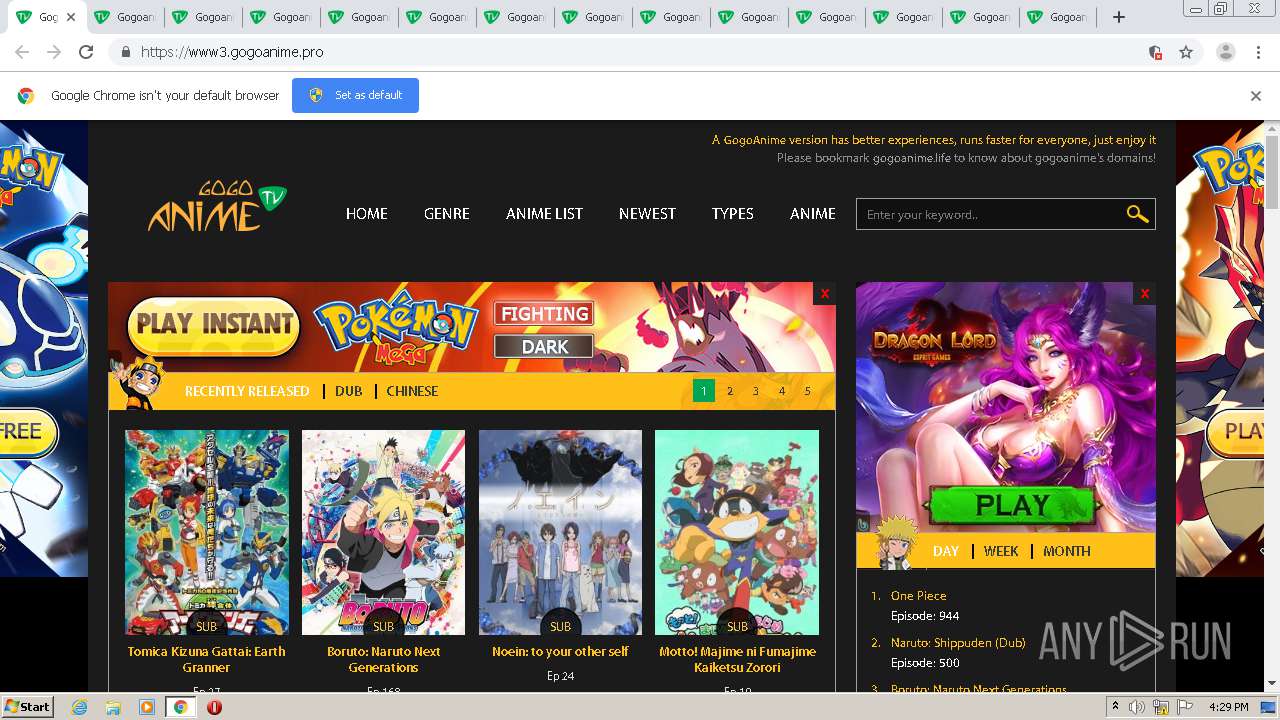Open the Chrome three-dot menu
The image size is (1280, 720).
(1259, 52)
